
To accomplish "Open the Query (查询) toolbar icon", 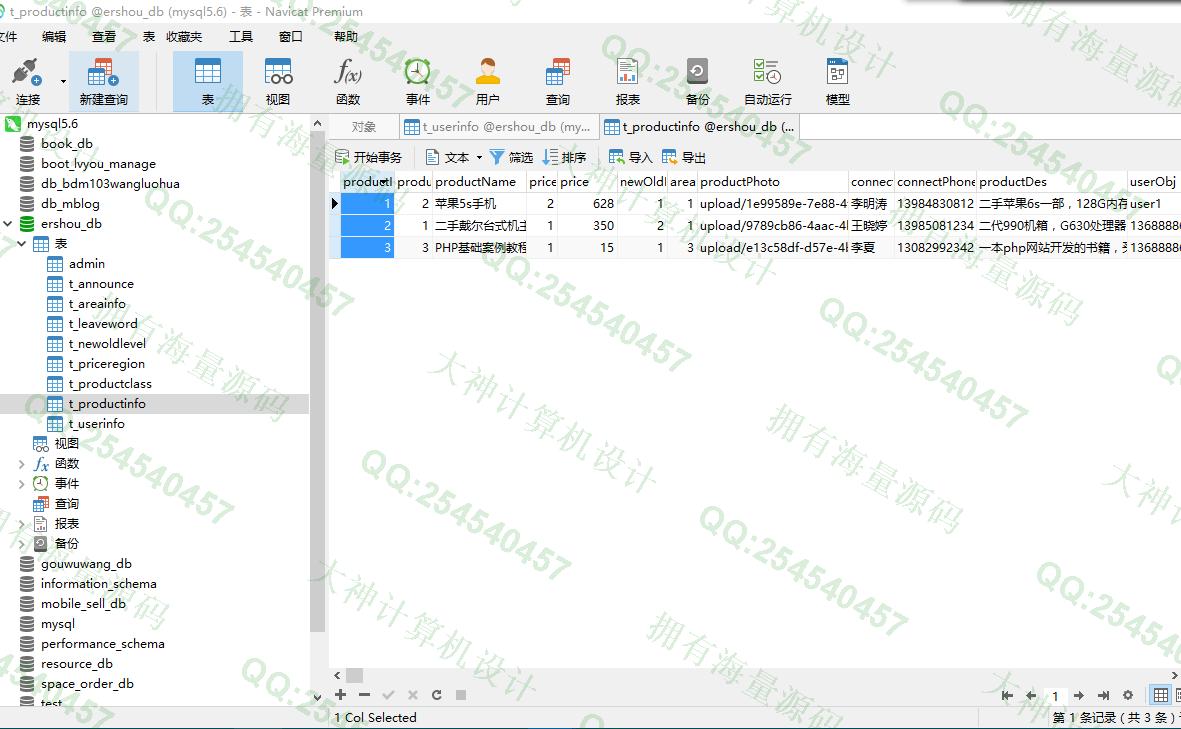I will tap(557, 81).
